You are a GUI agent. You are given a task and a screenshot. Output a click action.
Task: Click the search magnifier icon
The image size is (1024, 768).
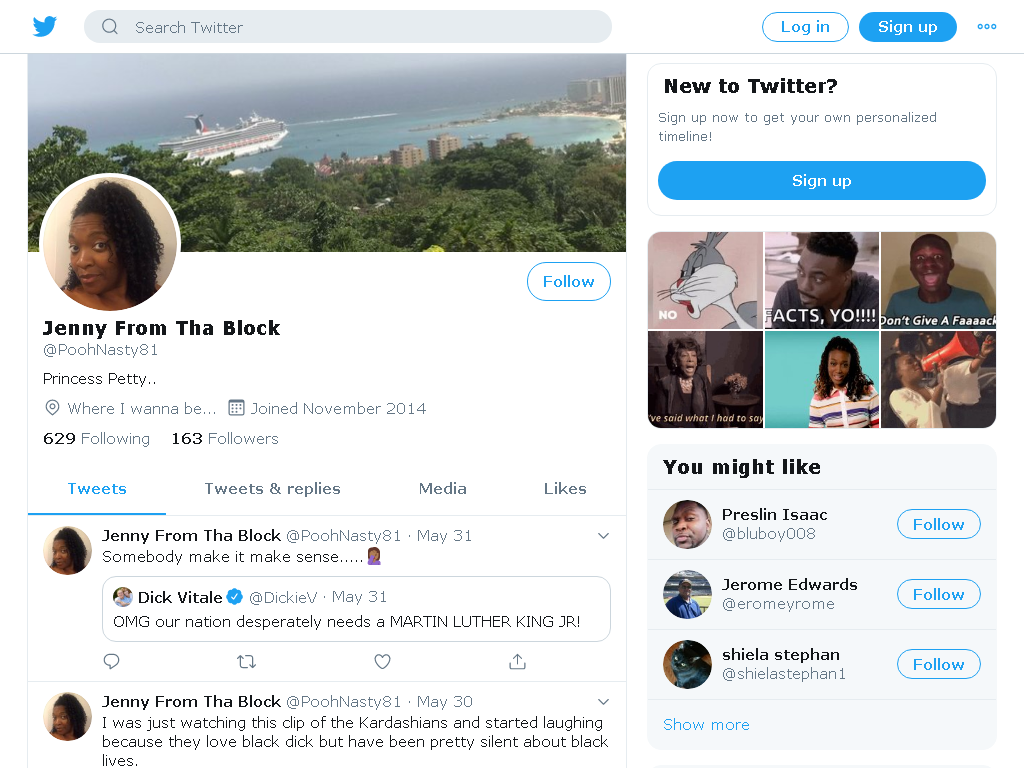[x=110, y=27]
